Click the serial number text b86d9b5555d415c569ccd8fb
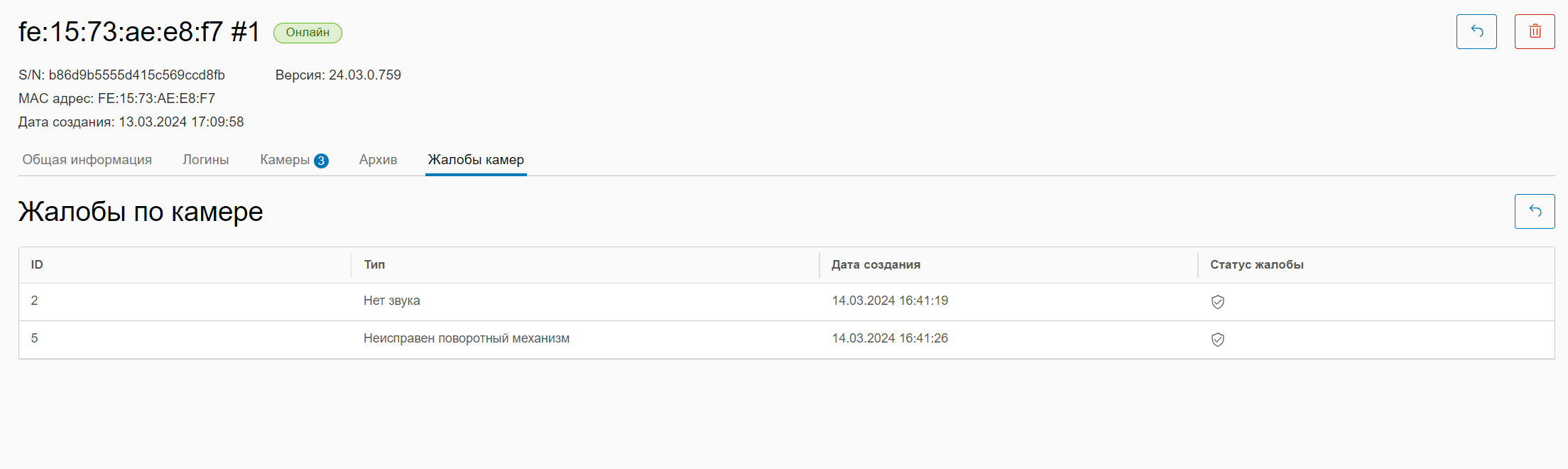 136,75
